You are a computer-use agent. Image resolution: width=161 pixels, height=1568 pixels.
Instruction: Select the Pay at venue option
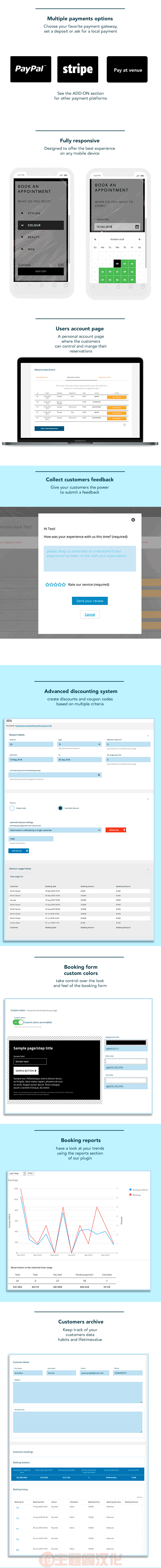127,69
